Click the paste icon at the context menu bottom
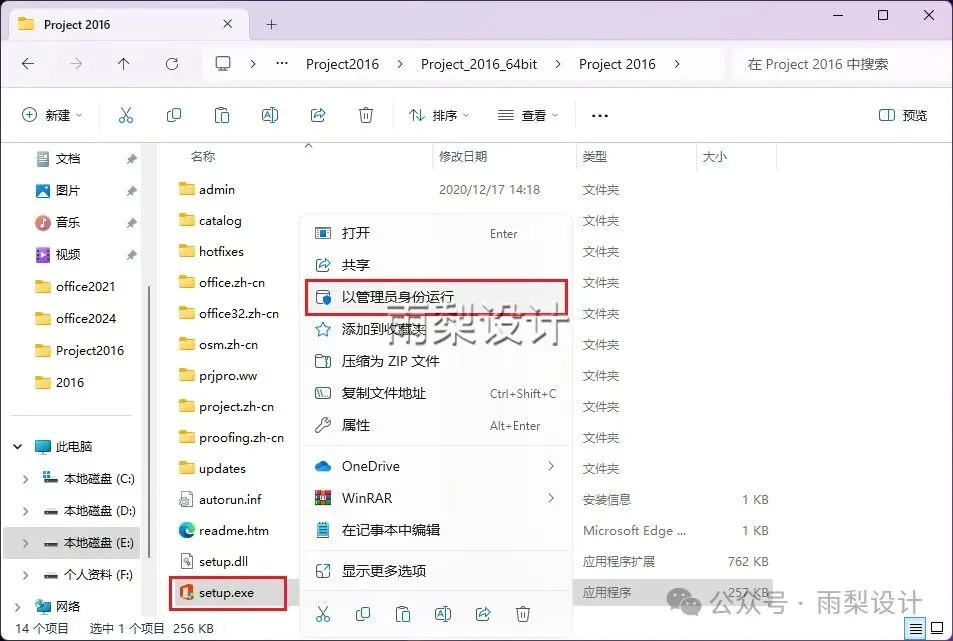This screenshot has width=953, height=641. [403, 614]
